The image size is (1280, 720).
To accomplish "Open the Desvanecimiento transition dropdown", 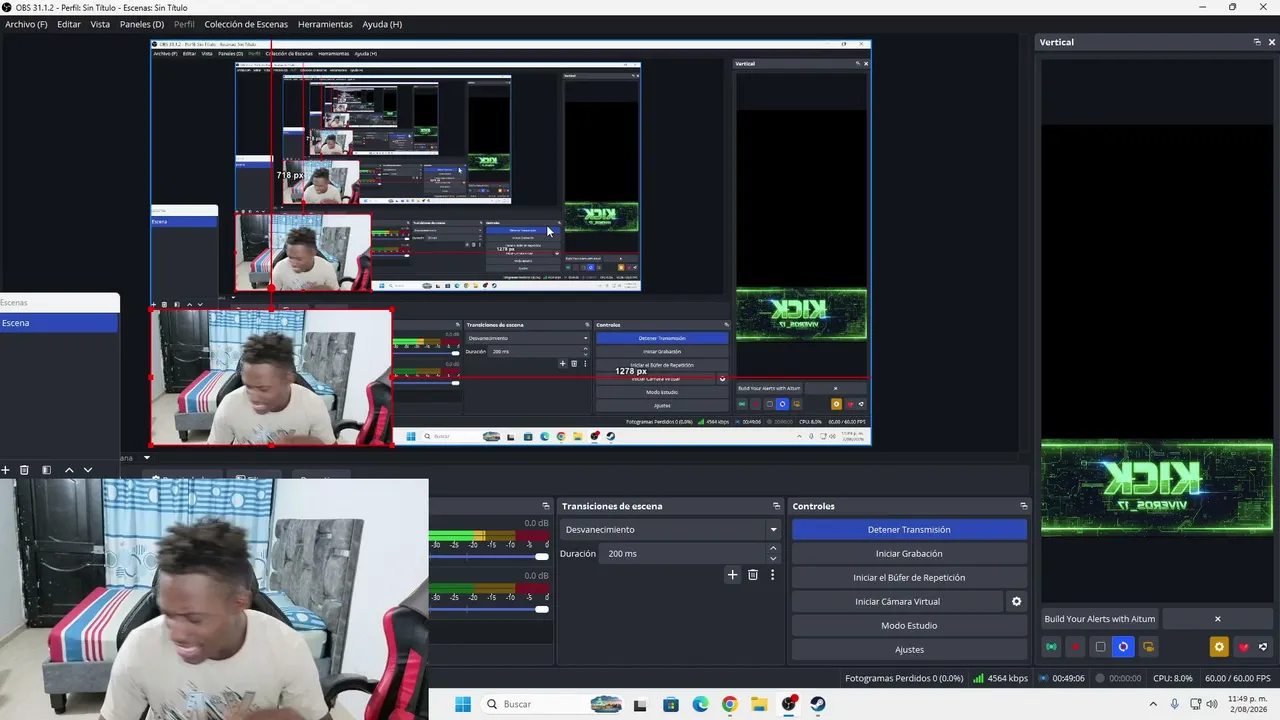I will point(670,530).
